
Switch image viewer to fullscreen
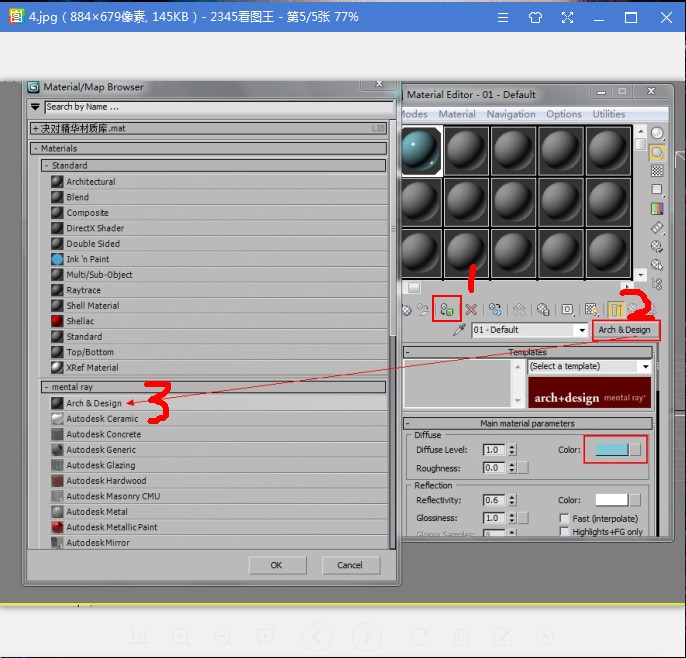(567, 18)
